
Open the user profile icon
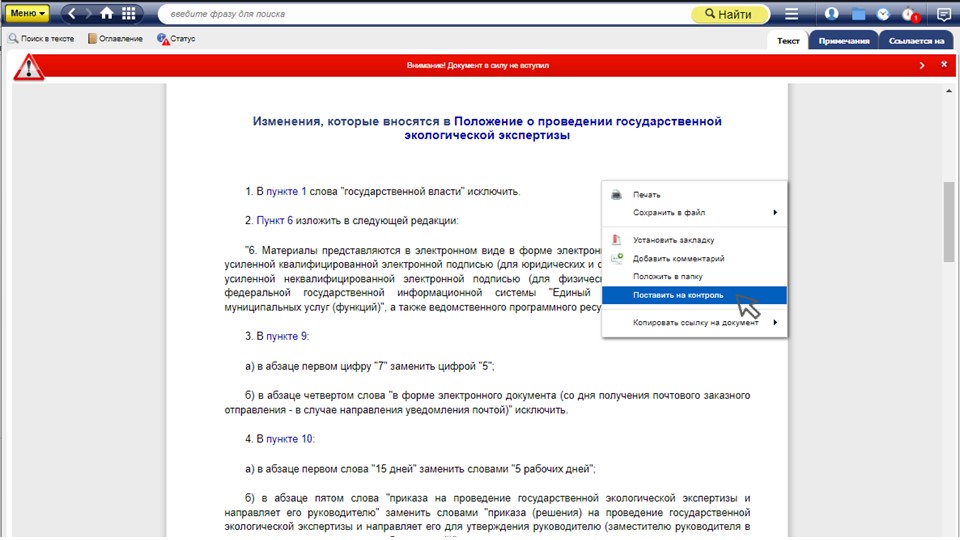point(832,14)
